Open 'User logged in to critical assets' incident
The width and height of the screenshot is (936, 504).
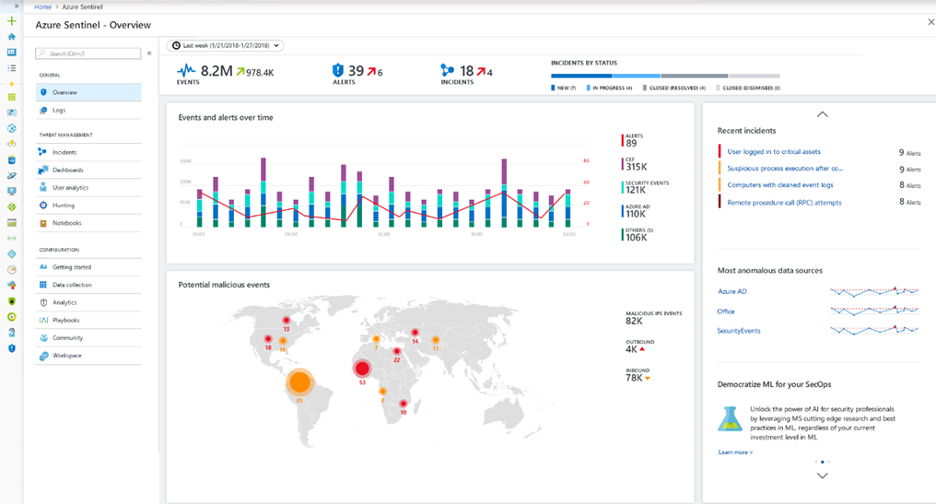pyautogui.click(x=774, y=152)
